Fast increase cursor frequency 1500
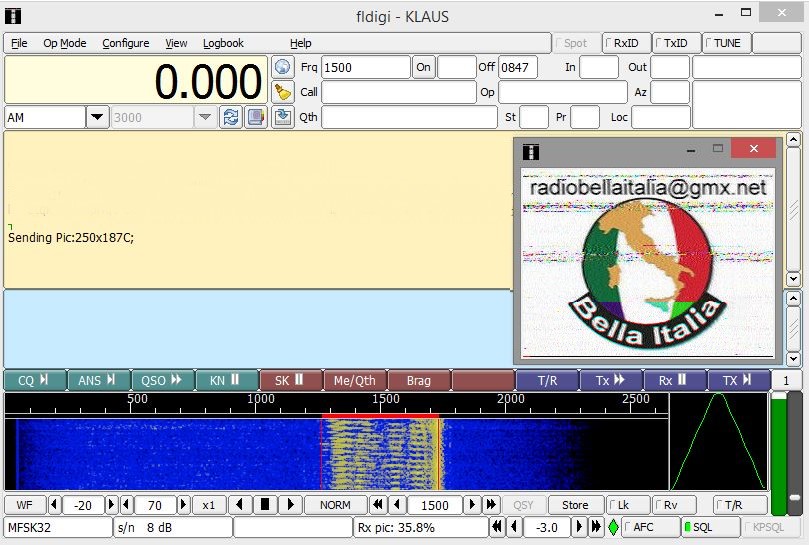This screenshot has width=809, height=545. pos(491,505)
